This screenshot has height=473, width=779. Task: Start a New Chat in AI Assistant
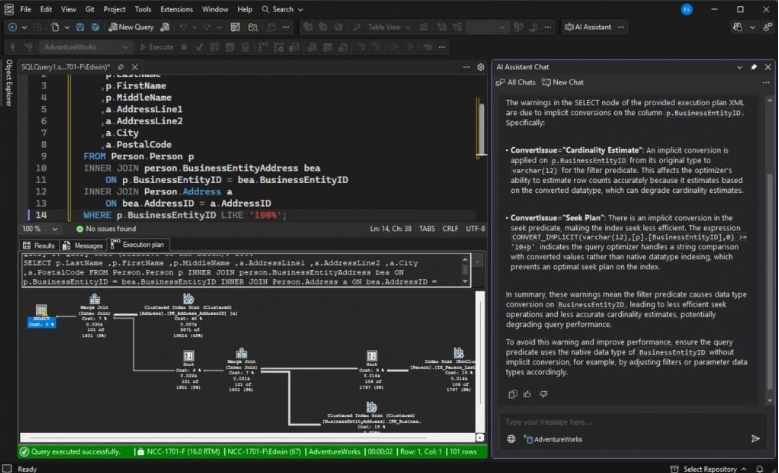click(563, 82)
